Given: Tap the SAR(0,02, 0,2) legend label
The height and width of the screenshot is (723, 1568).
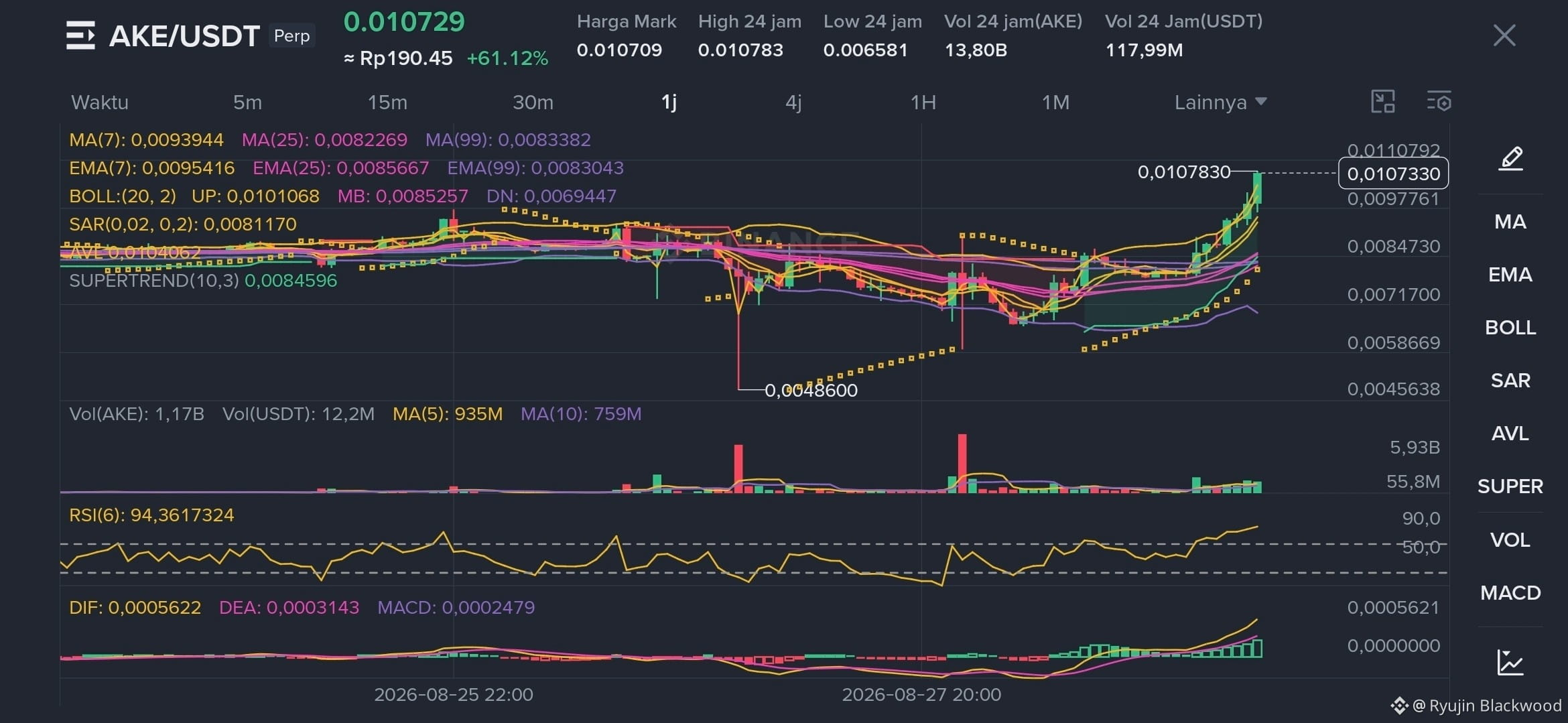Looking at the screenshot, I should [183, 224].
